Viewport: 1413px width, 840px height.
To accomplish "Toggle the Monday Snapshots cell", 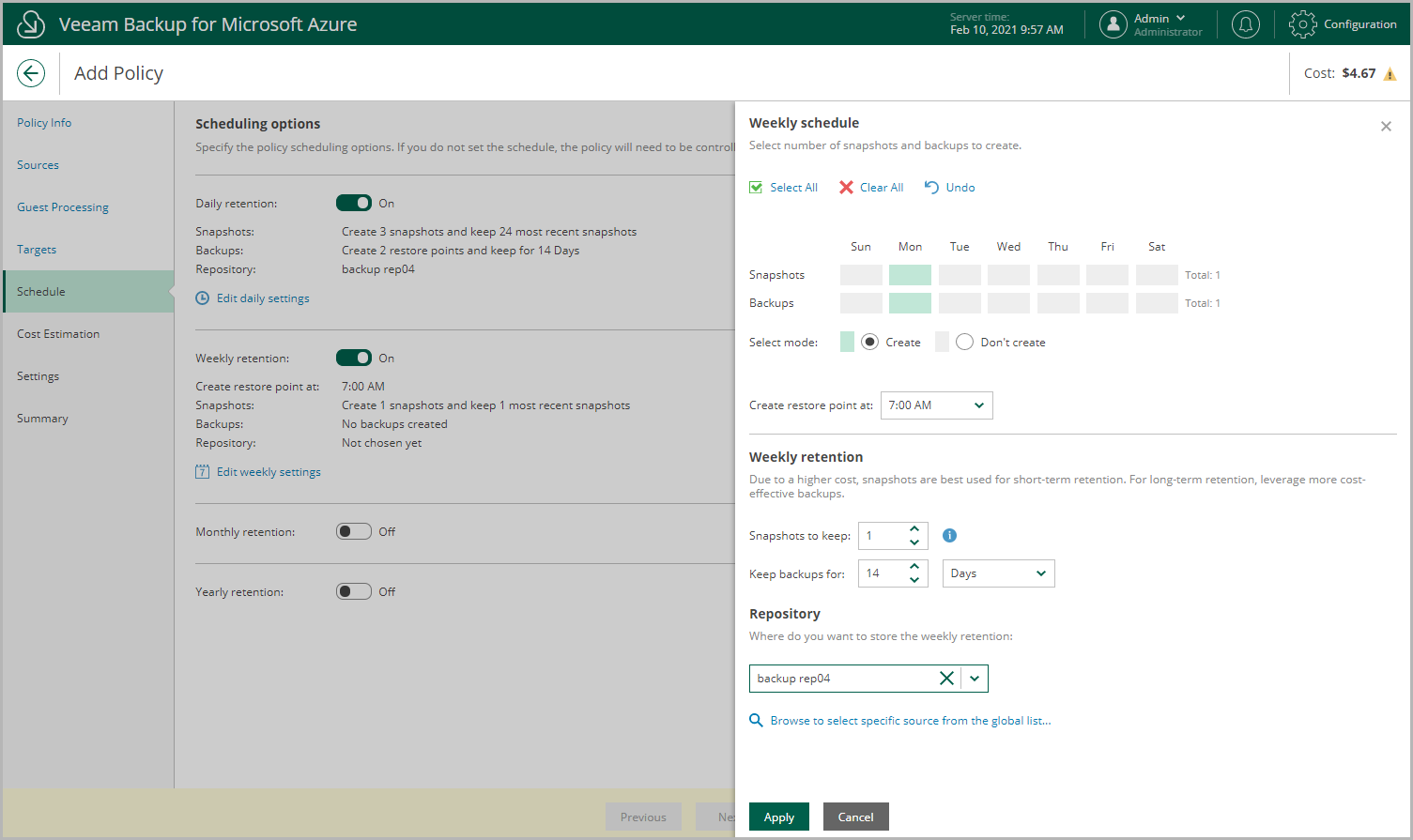I will tap(910, 275).
